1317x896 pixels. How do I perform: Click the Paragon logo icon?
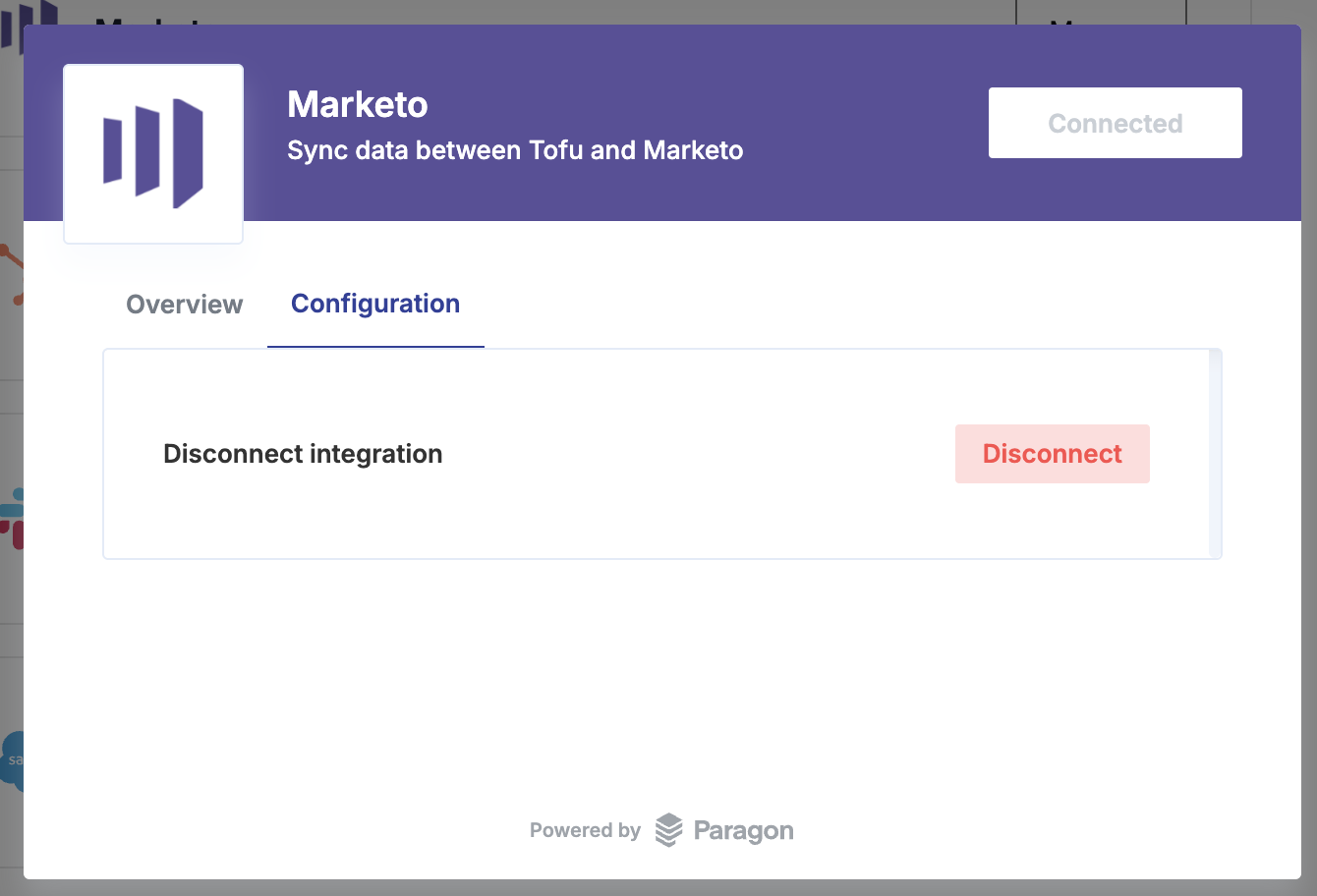click(668, 830)
